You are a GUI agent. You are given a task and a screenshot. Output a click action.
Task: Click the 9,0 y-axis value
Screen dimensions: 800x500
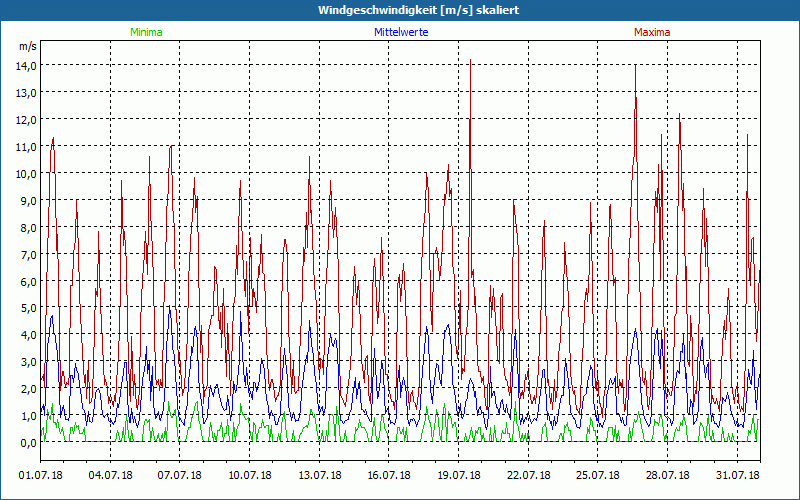(29, 201)
